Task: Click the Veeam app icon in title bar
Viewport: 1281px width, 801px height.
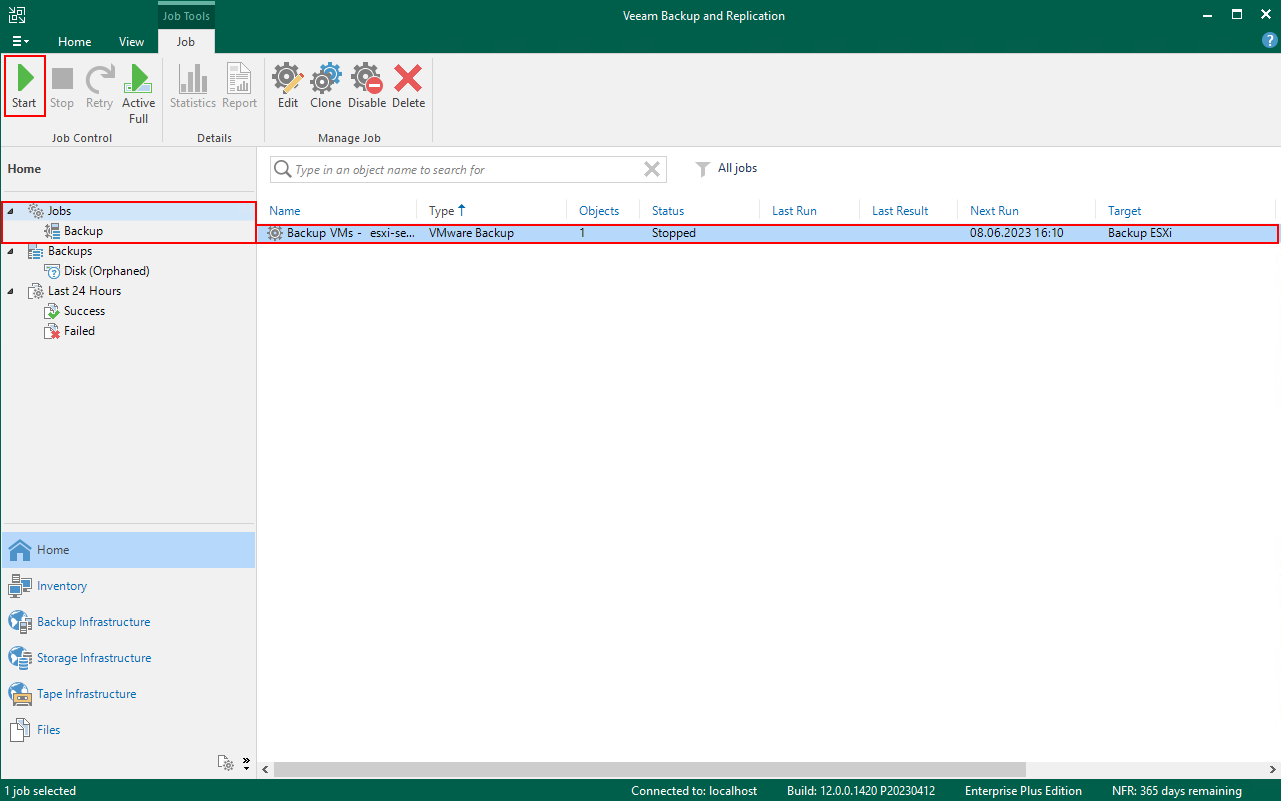Action: pyautogui.click(x=17, y=15)
